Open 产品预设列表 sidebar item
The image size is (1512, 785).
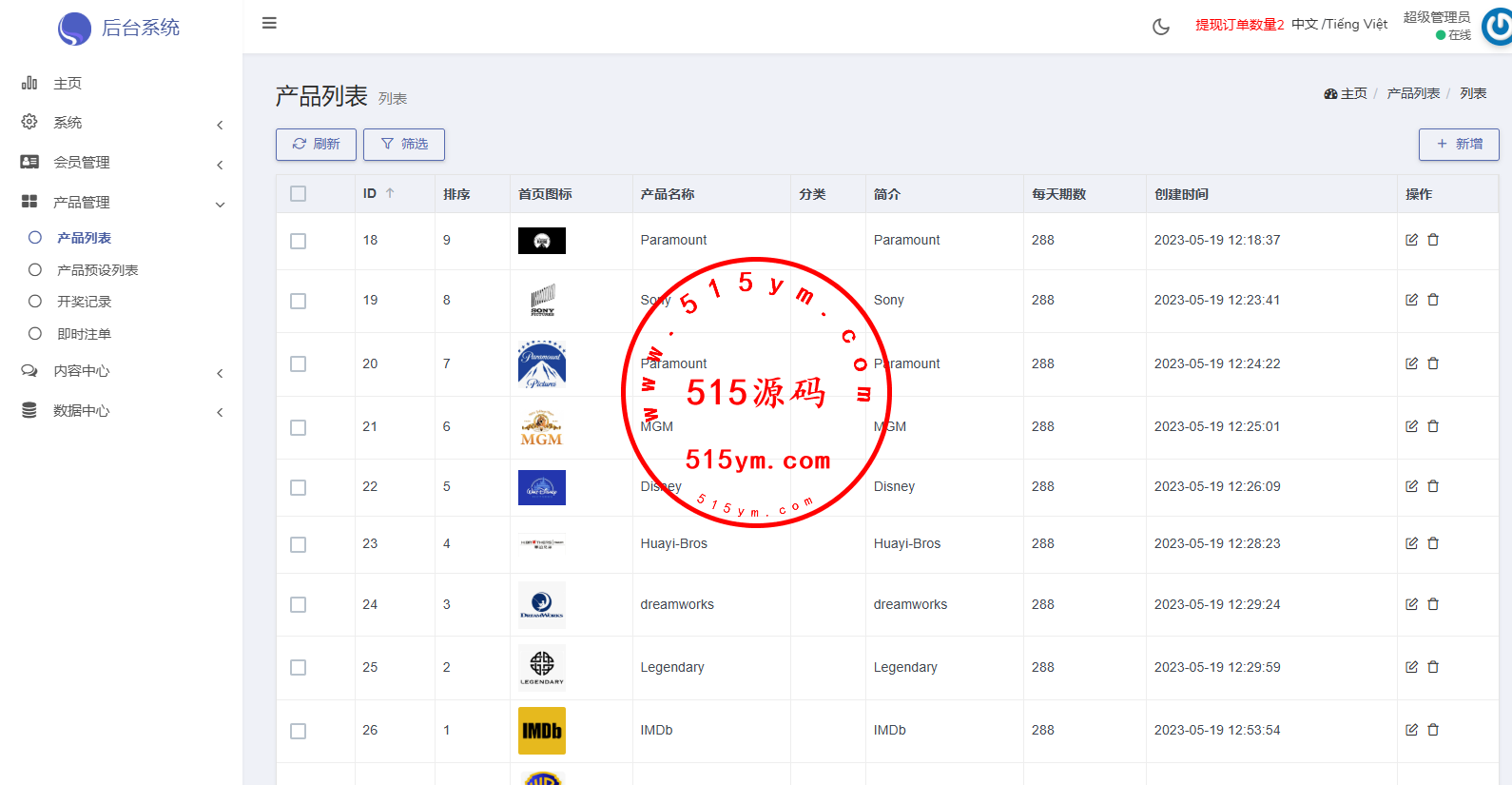[97, 270]
